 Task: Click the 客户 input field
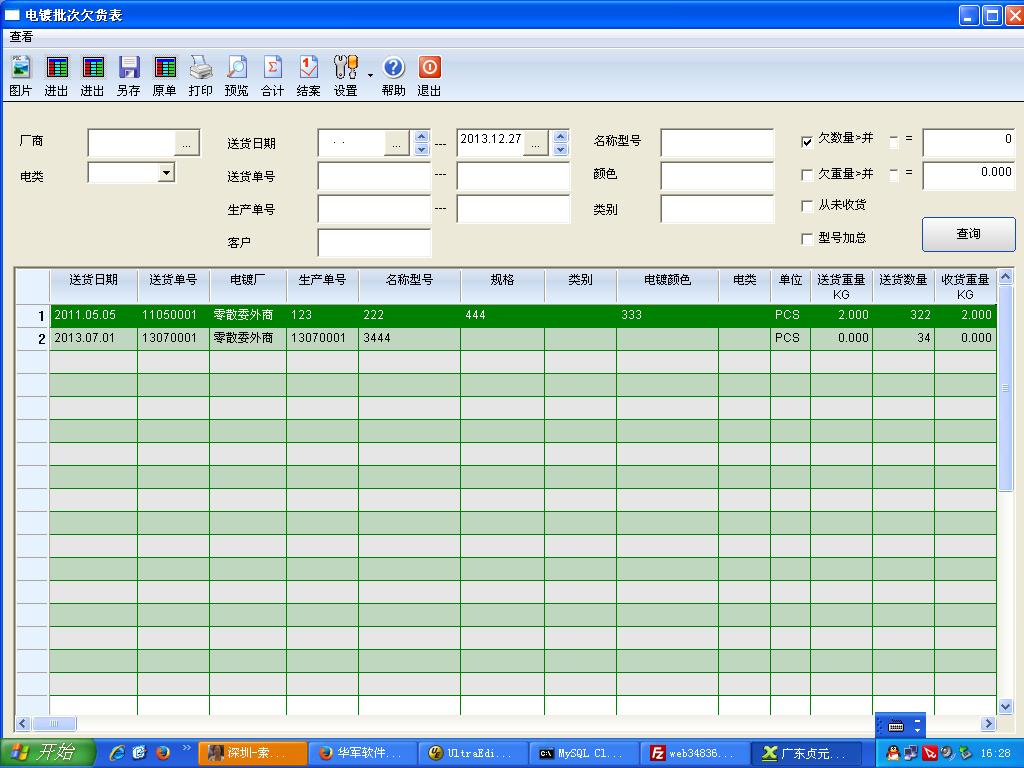[374, 242]
